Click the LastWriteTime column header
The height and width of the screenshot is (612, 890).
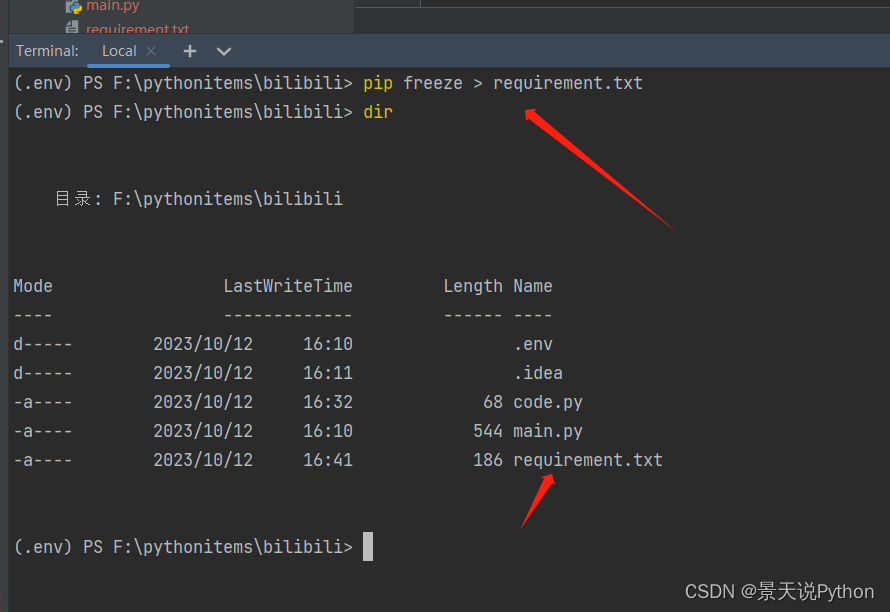[288, 286]
